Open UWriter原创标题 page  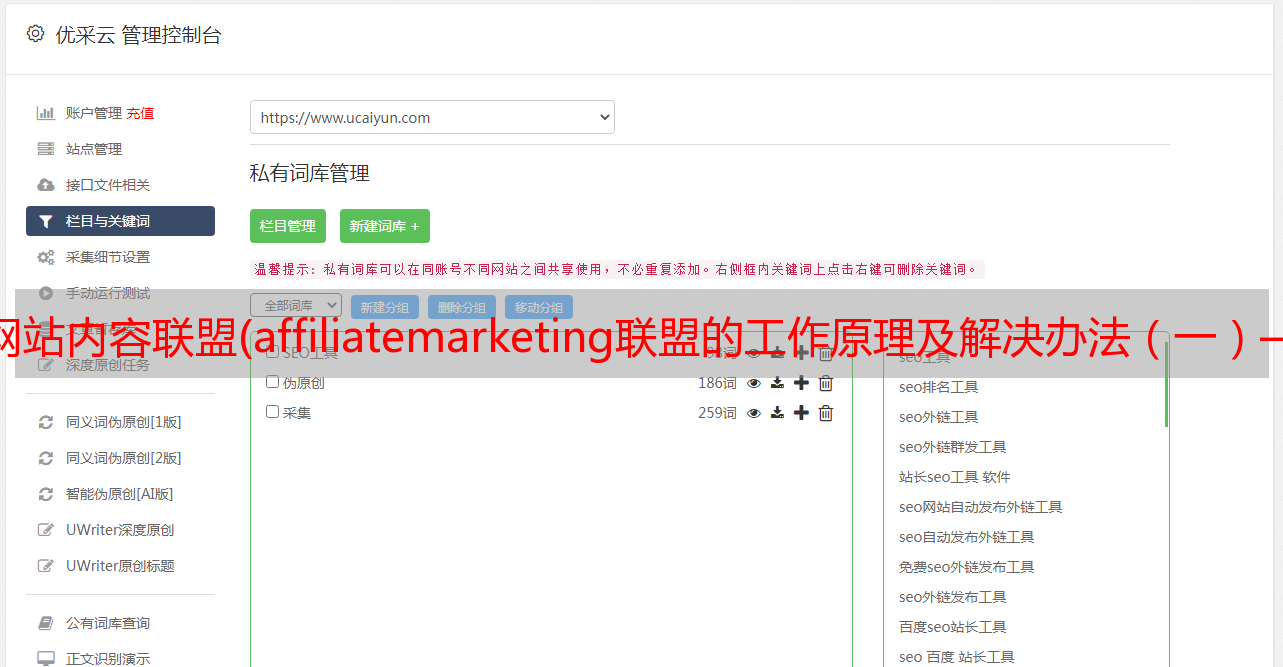pyautogui.click(x=120, y=566)
